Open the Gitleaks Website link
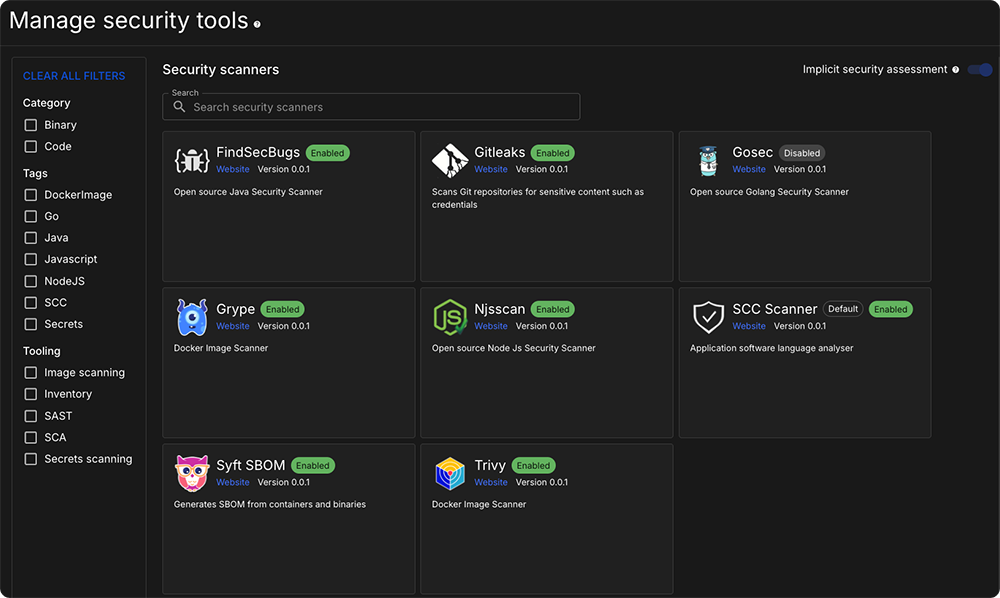 (x=491, y=169)
